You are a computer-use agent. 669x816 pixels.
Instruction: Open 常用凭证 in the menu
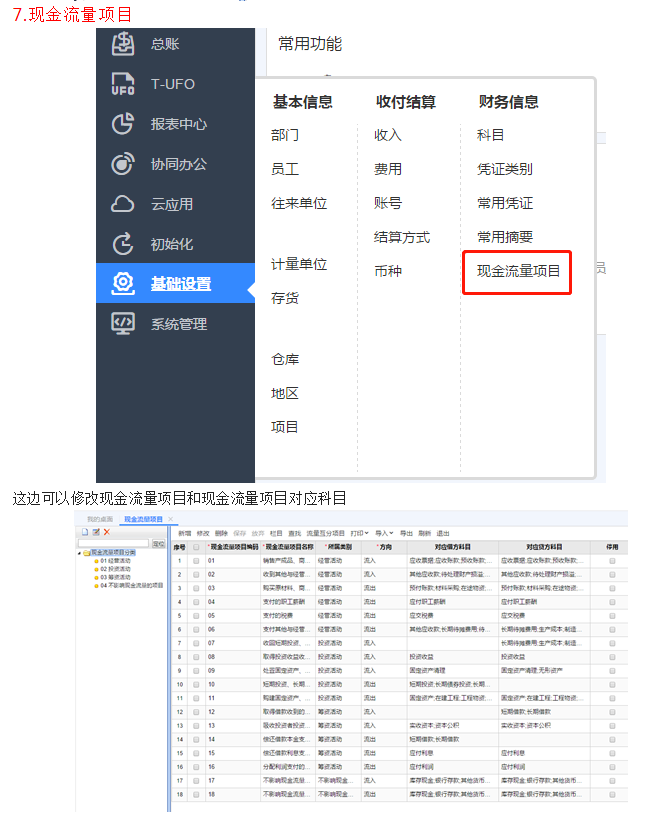pyautogui.click(x=505, y=203)
